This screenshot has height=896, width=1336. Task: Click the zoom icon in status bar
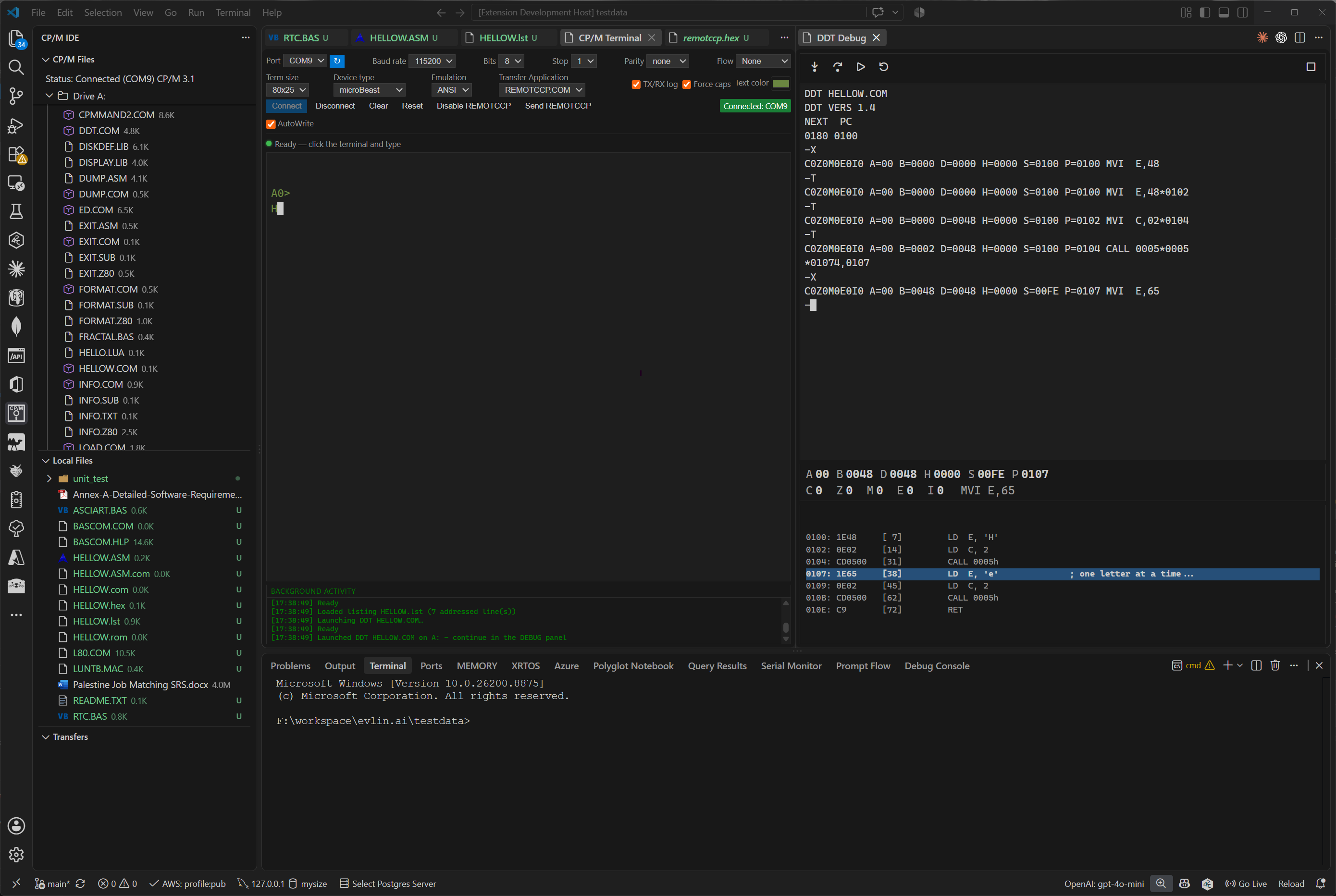[1161, 884]
